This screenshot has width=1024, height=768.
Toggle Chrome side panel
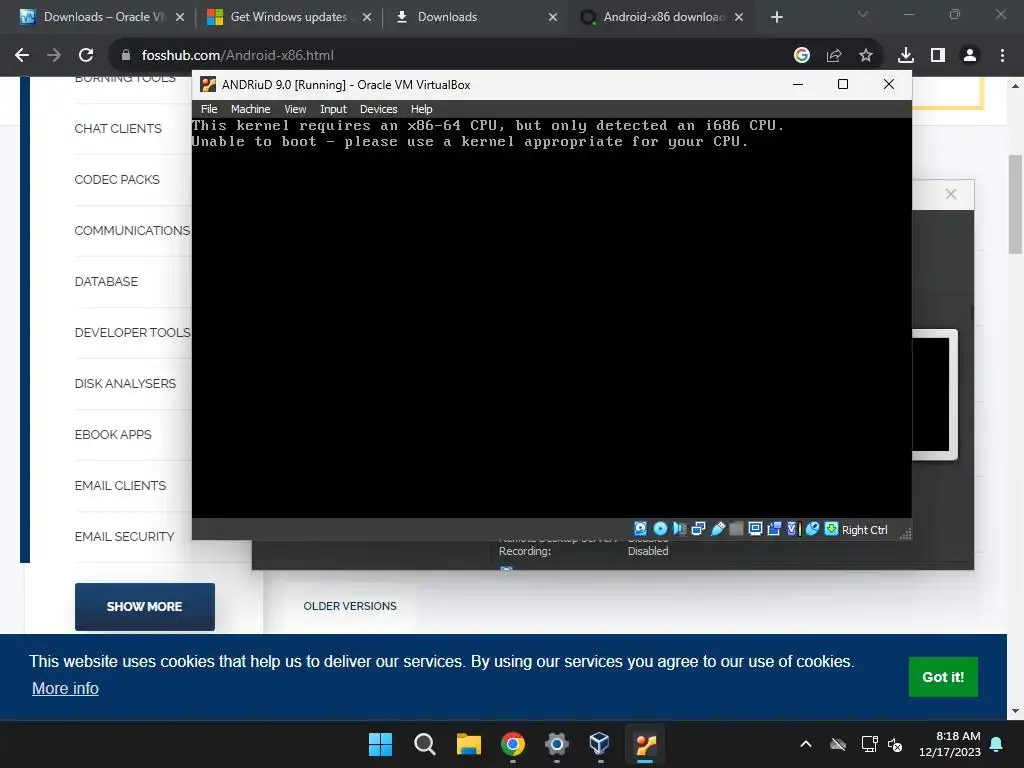(x=938, y=56)
